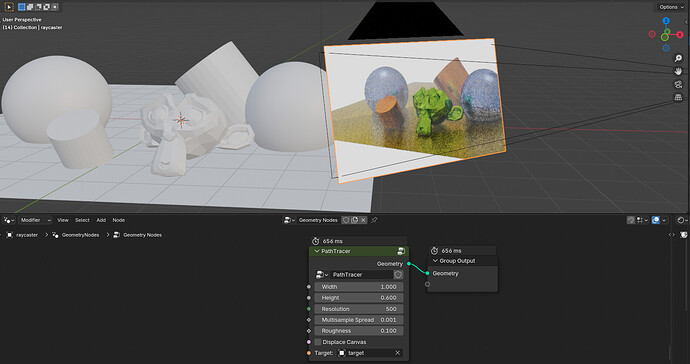The height and width of the screenshot is (364, 690).
Task: Click the PathTracer Geometry output socket
Action: click(409, 264)
